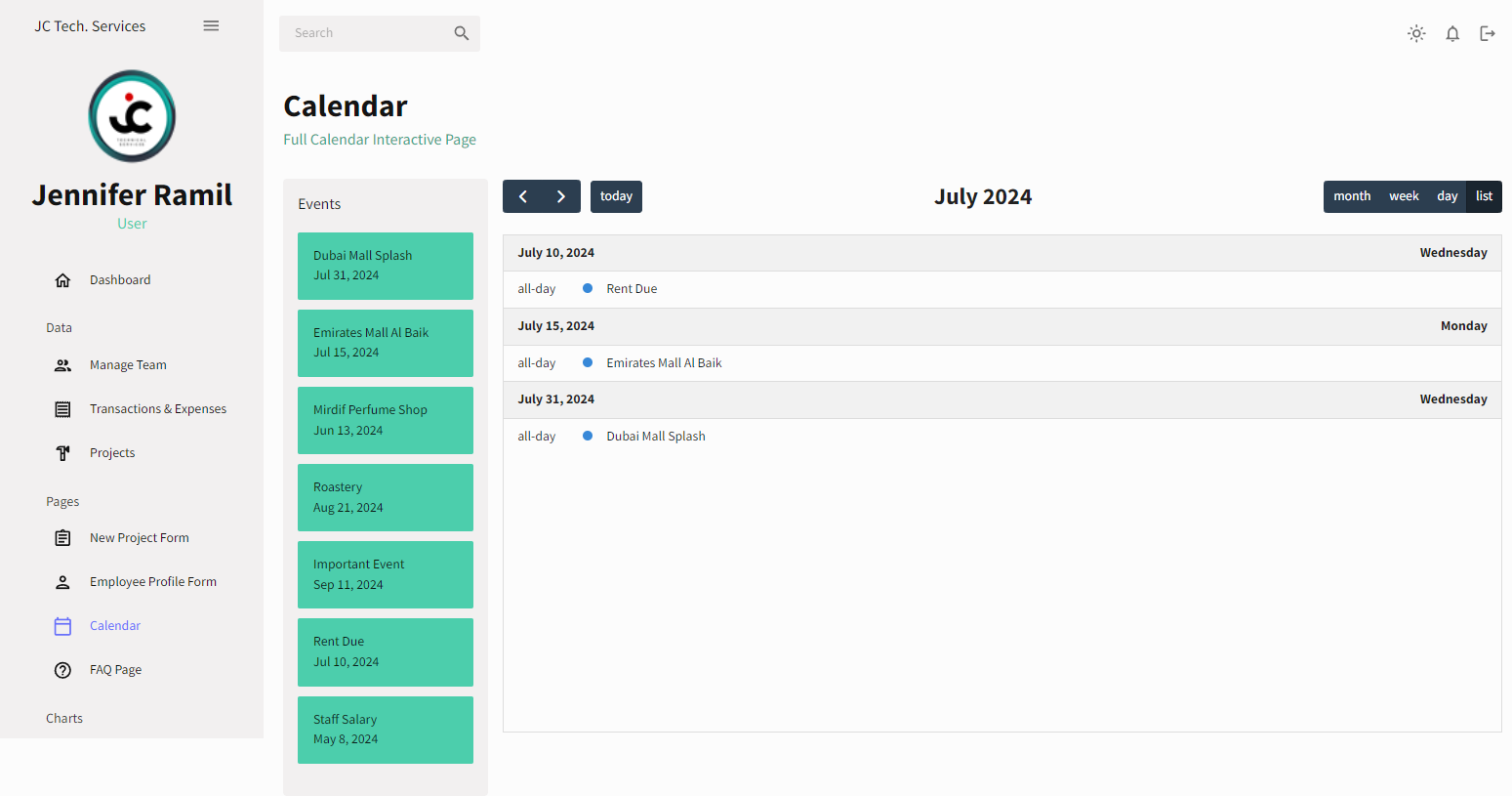Open New Project Form page
Viewport: 1512px width, 796px height.
click(x=139, y=538)
